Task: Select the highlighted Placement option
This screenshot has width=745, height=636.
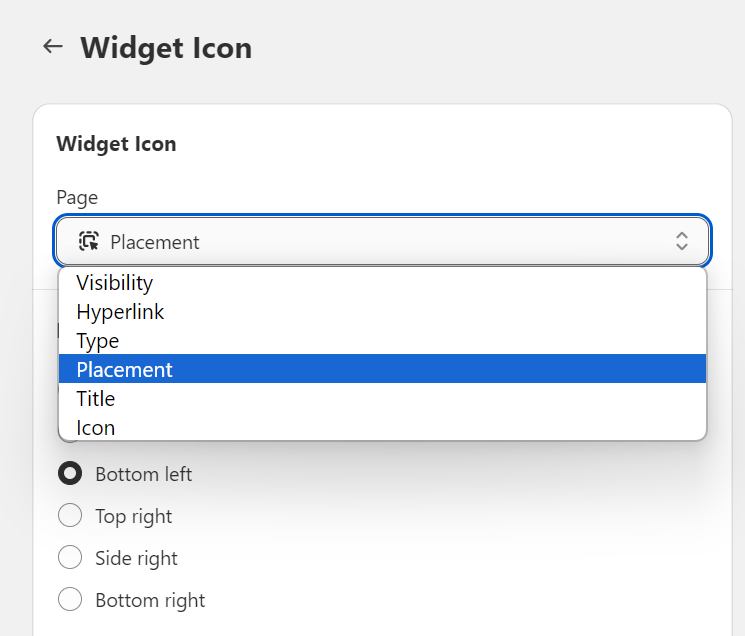Action: (x=125, y=370)
